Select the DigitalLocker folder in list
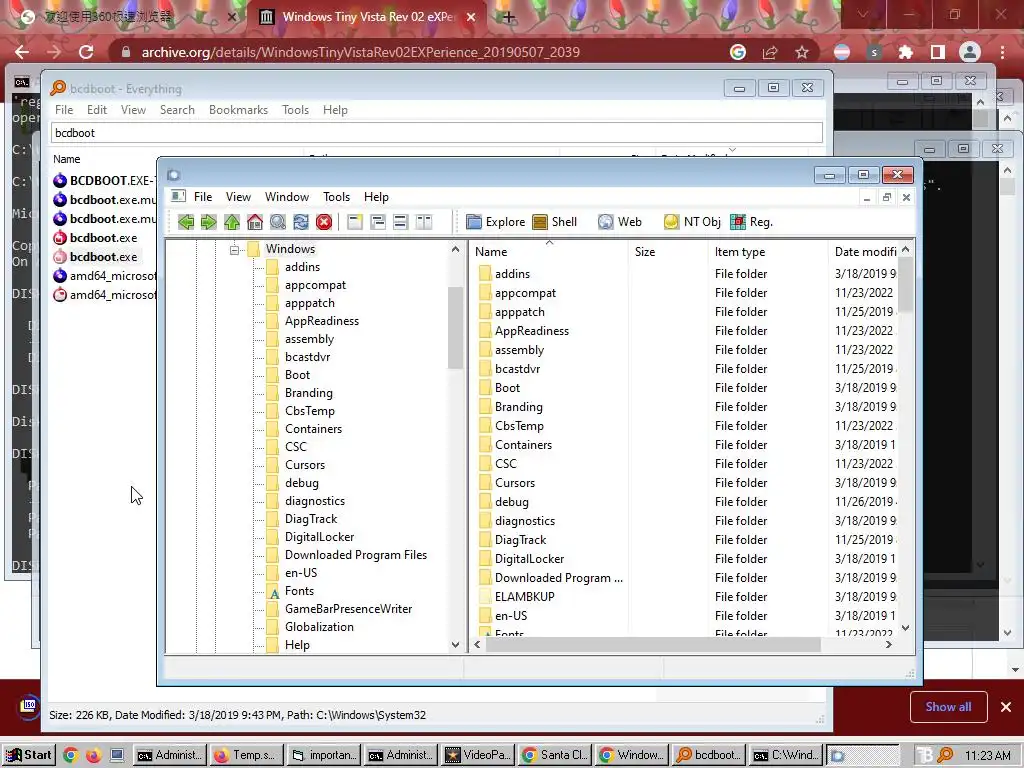Screen dimensions: 1024x768 (x=530, y=559)
